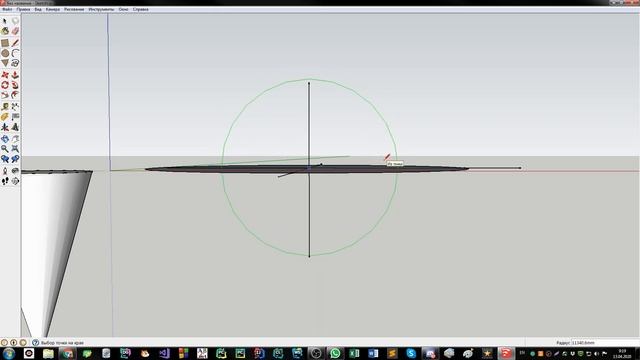640x360 pixels.
Task: Click the first geo-location status bar icon
Action: 4,343
